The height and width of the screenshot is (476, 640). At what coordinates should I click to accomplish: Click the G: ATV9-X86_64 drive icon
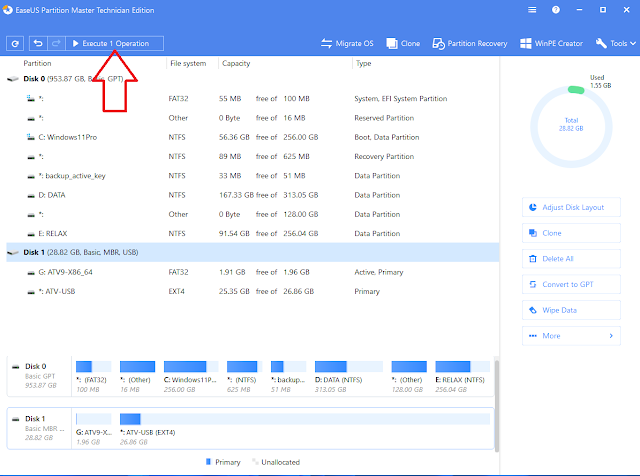click(x=31, y=273)
